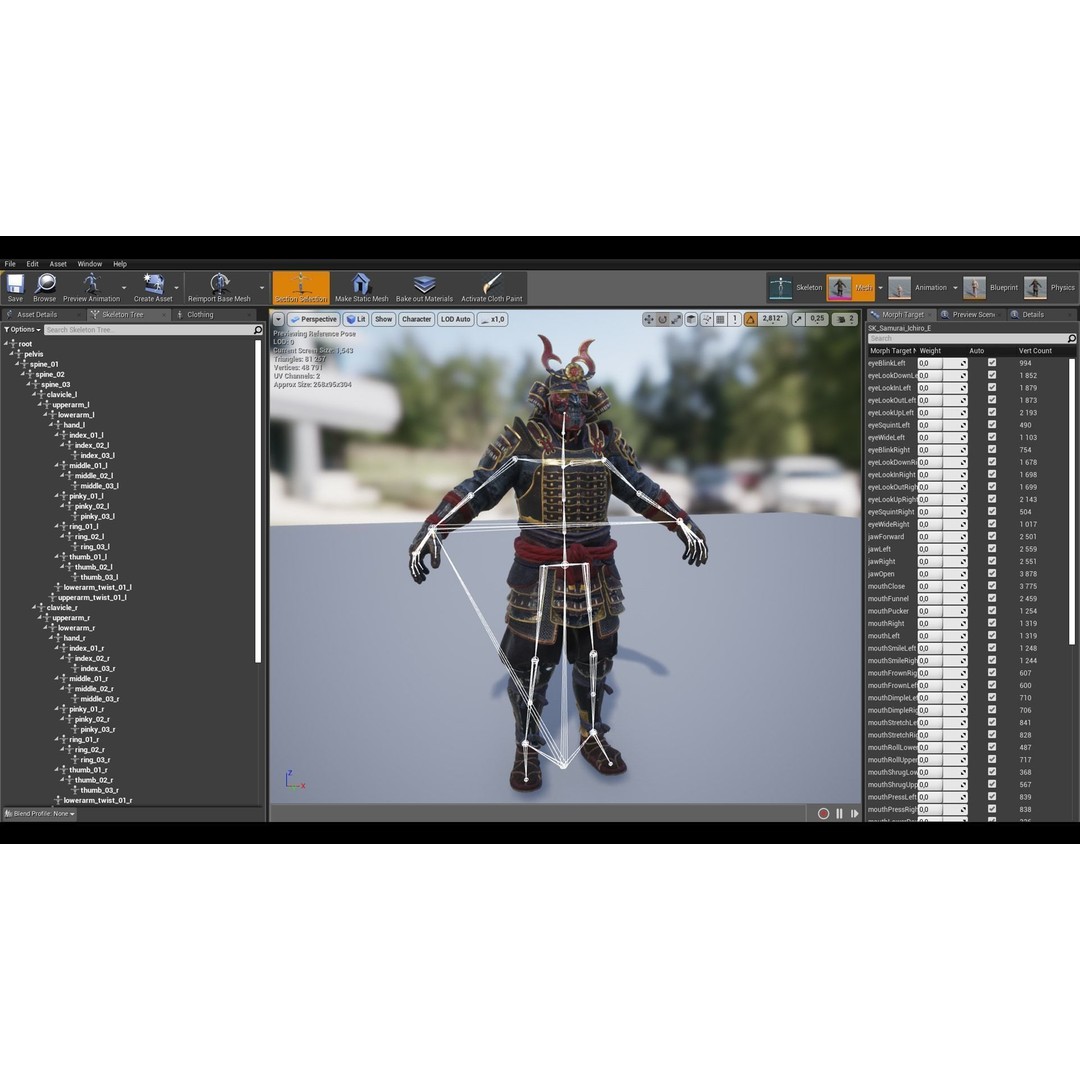Viewport: 1080px width, 1080px height.
Task: Open the Edit menu
Action: (32, 264)
